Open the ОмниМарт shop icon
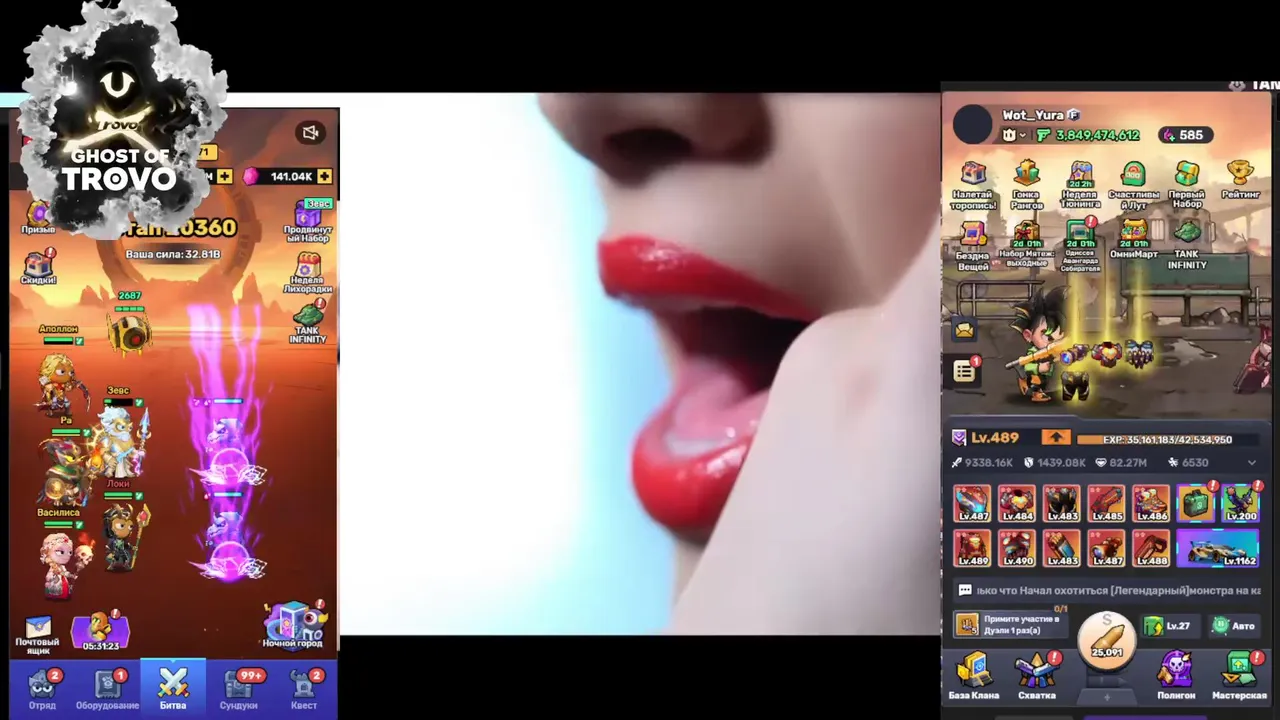Viewport: 1280px width, 720px height. 1133,241
